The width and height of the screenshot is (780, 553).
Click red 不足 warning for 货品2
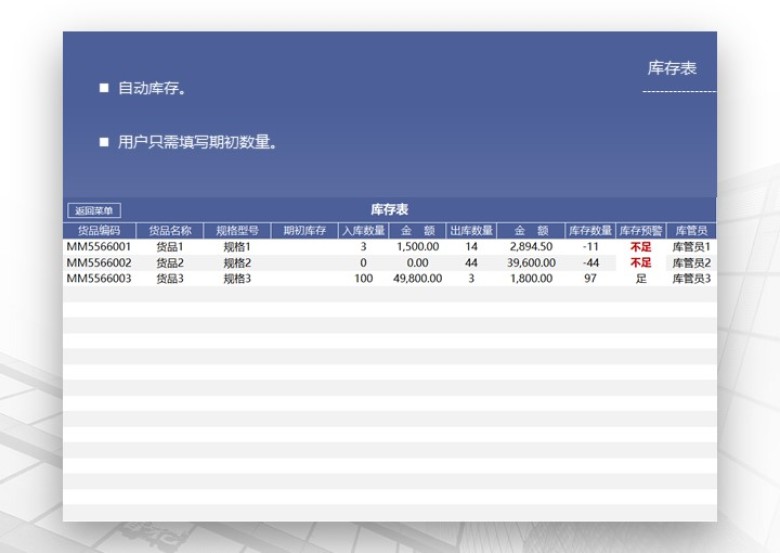(x=641, y=263)
